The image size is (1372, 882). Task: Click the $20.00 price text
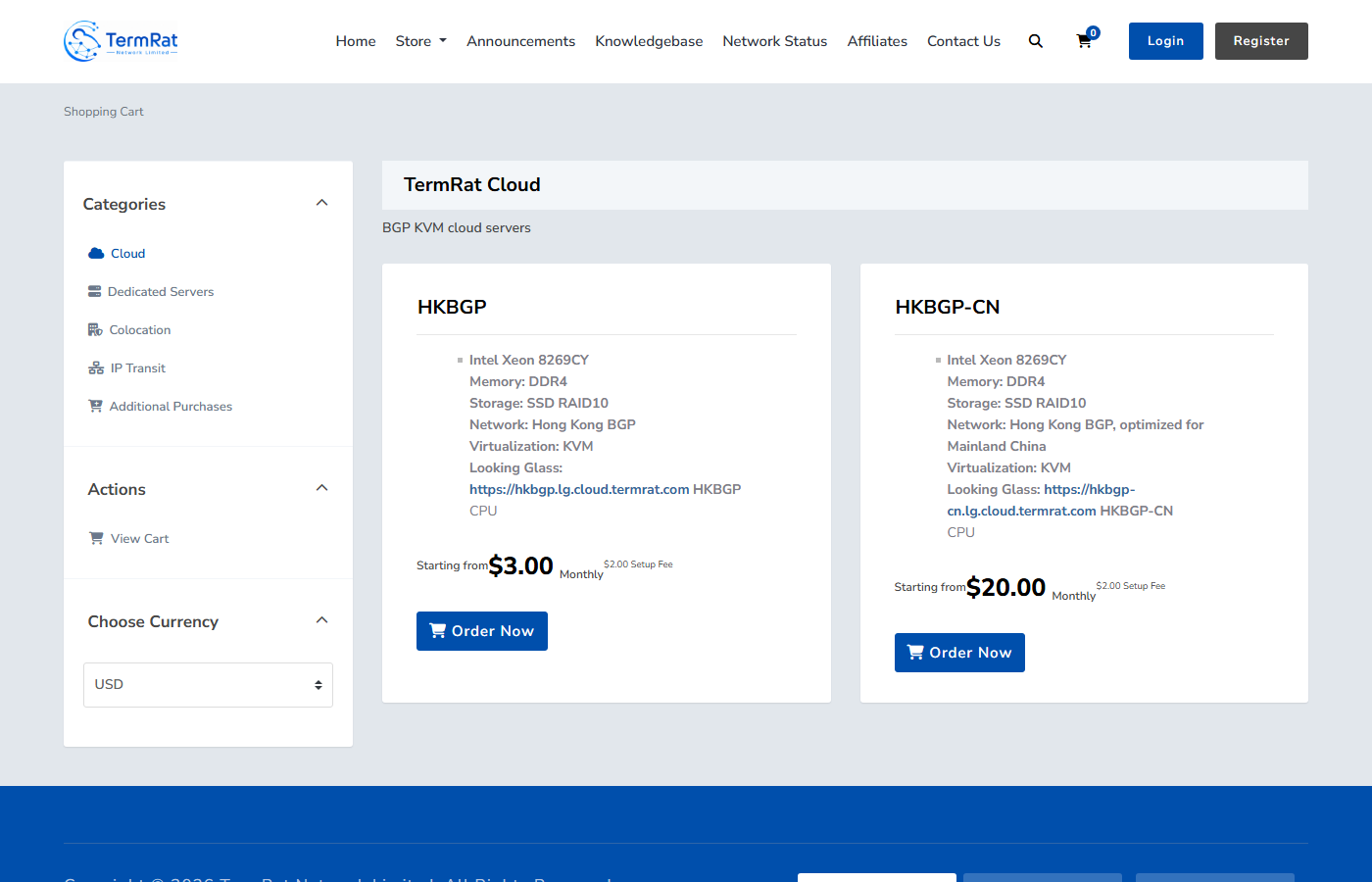pyautogui.click(x=1006, y=587)
